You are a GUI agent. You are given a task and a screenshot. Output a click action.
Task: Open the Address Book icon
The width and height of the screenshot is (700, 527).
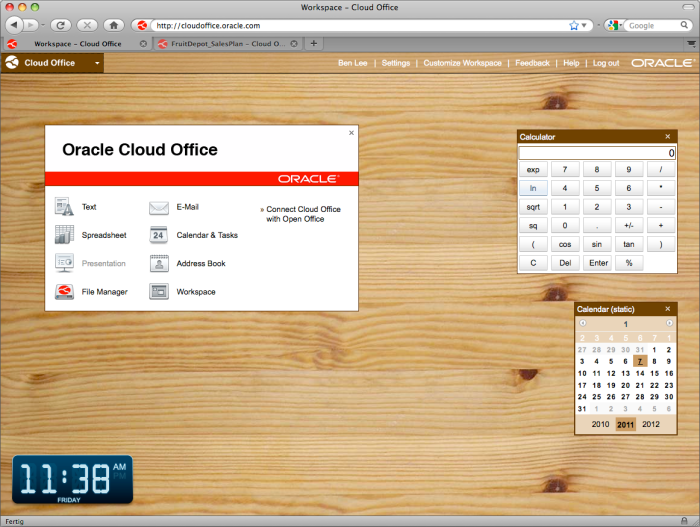159,264
